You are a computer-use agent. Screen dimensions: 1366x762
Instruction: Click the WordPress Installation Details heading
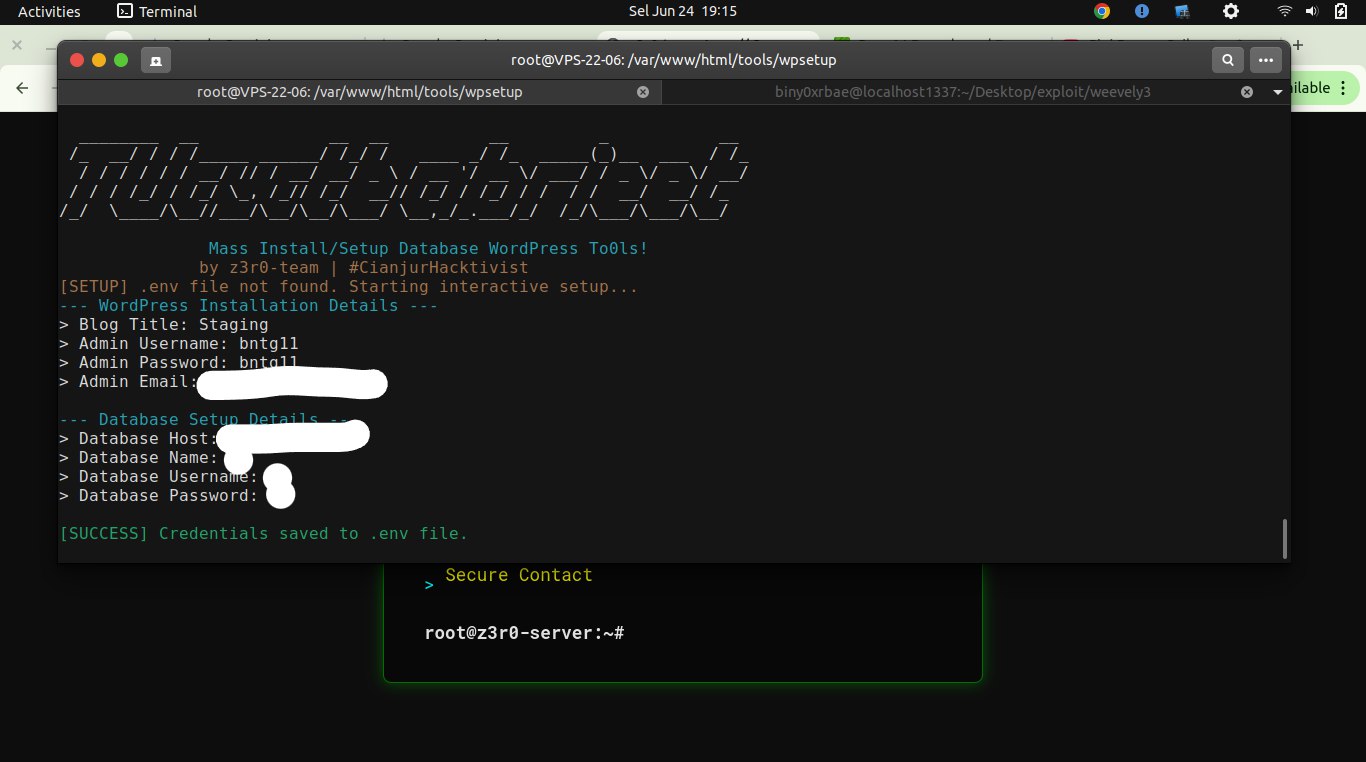click(248, 306)
